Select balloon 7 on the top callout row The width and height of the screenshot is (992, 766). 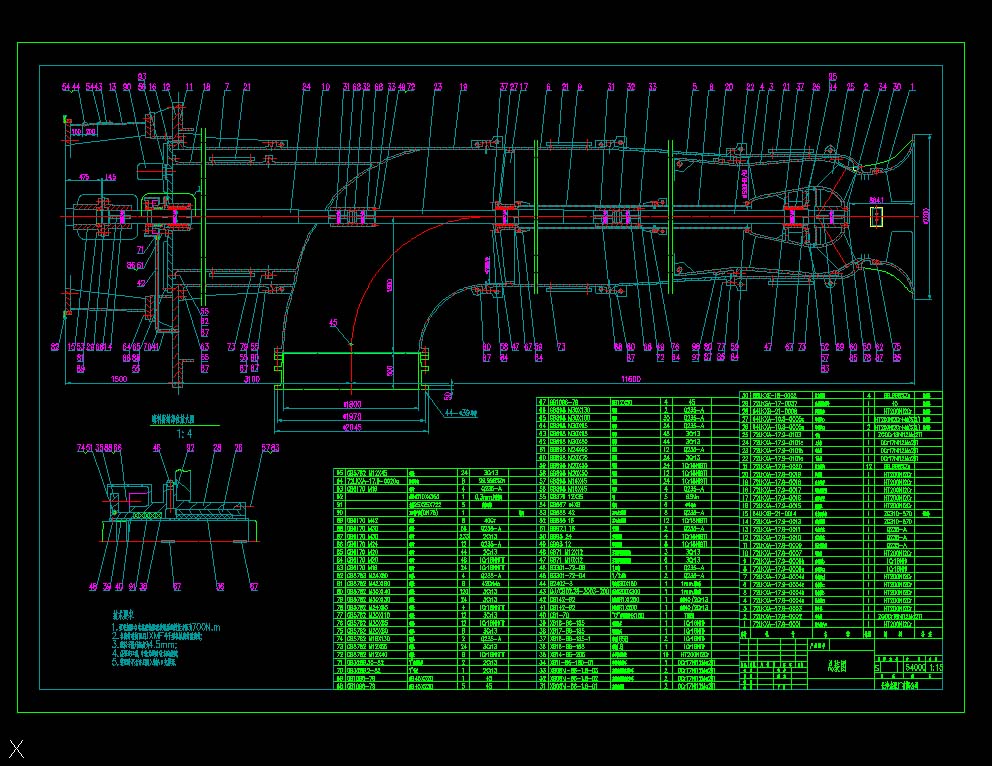coord(227,87)
